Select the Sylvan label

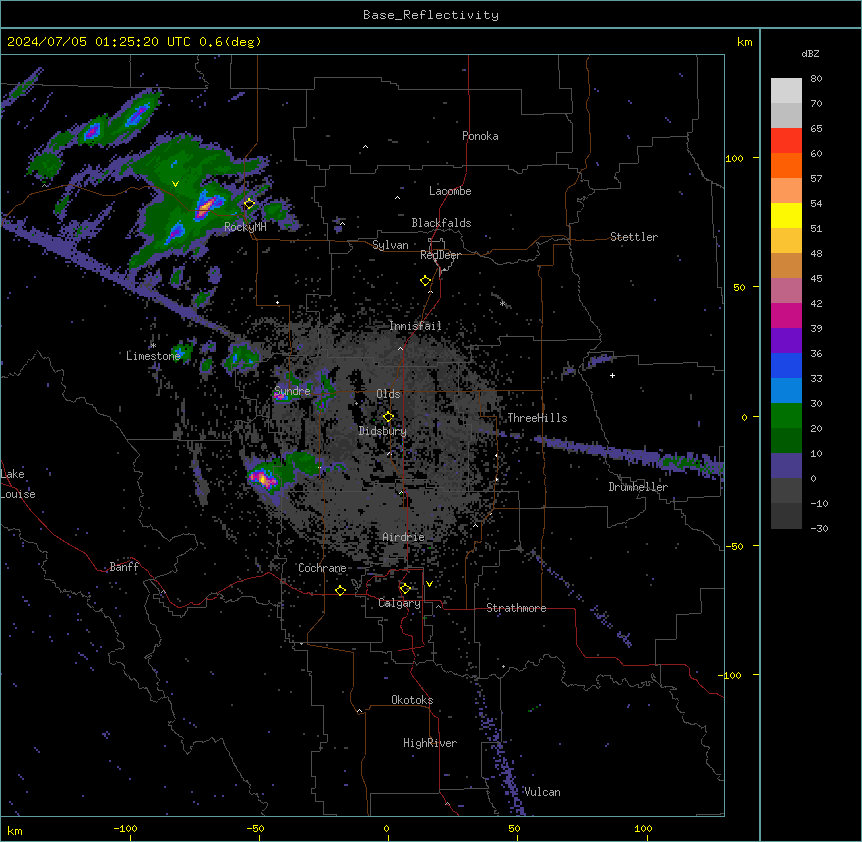click(390, 245)
